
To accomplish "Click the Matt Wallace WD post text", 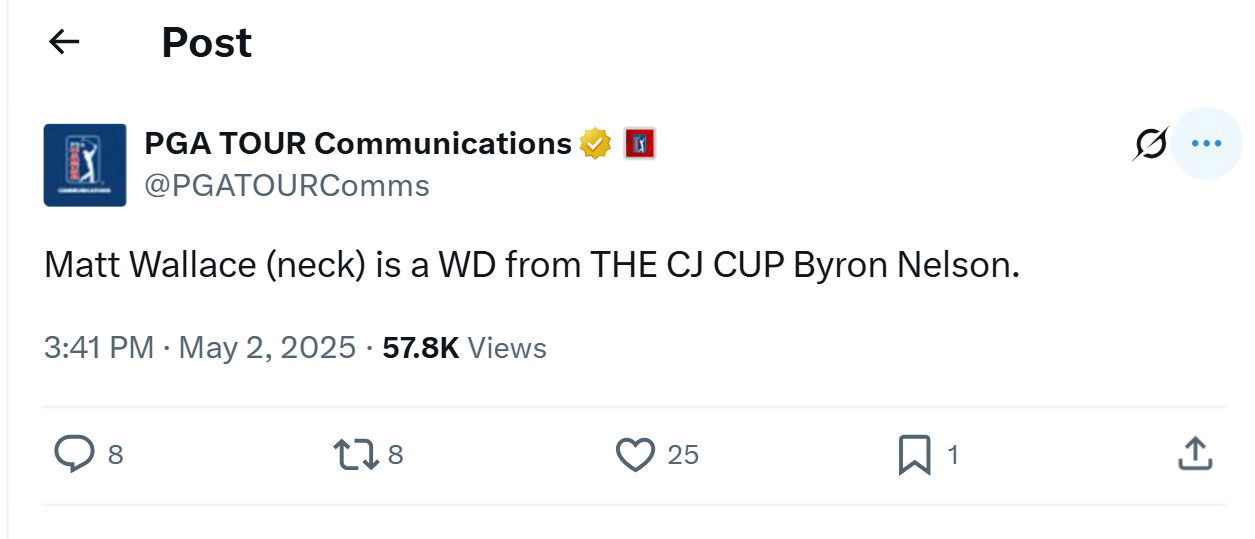I will 531,266.
